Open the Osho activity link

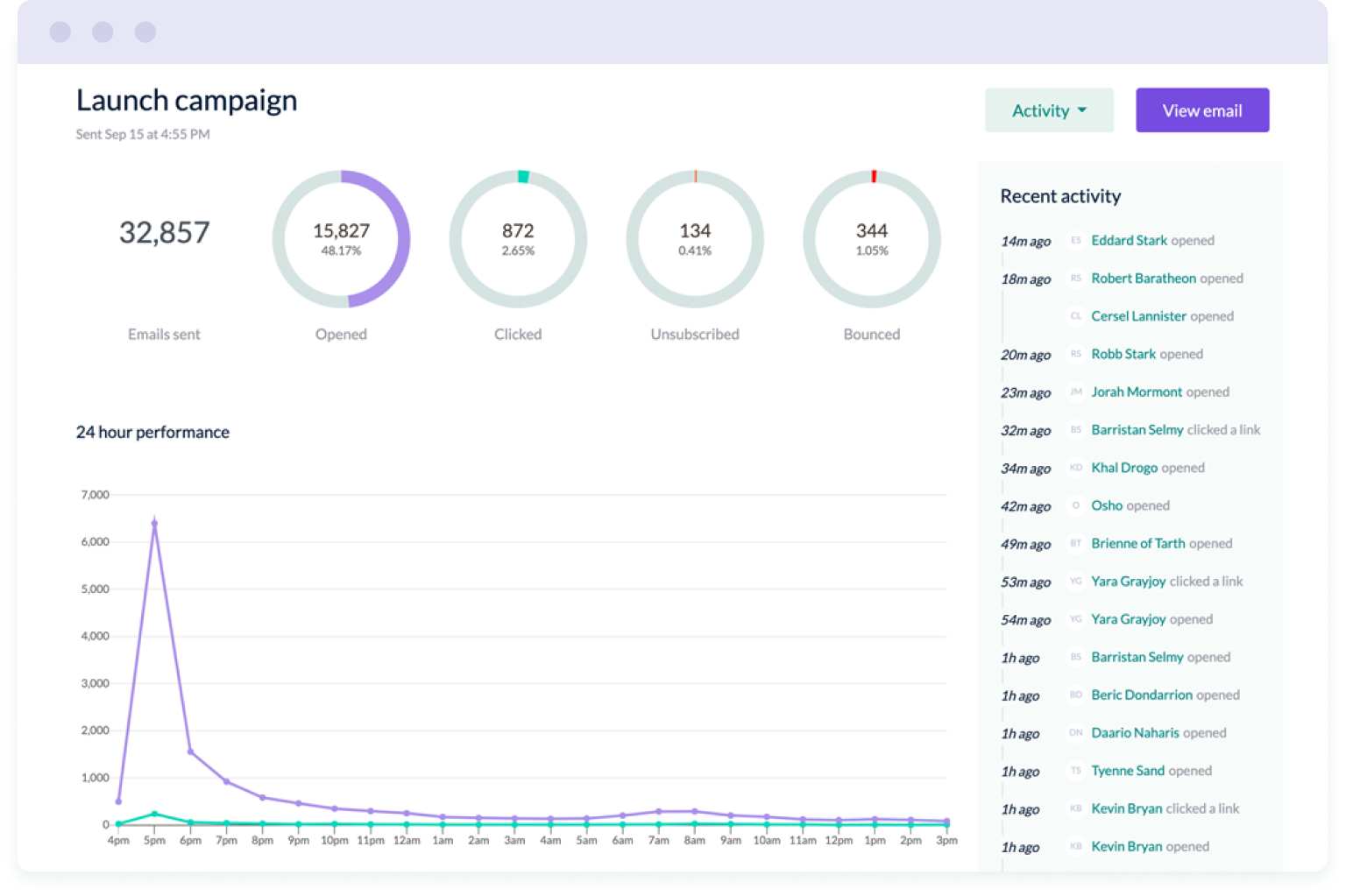pyautogui.click(x=1107, y=505)
